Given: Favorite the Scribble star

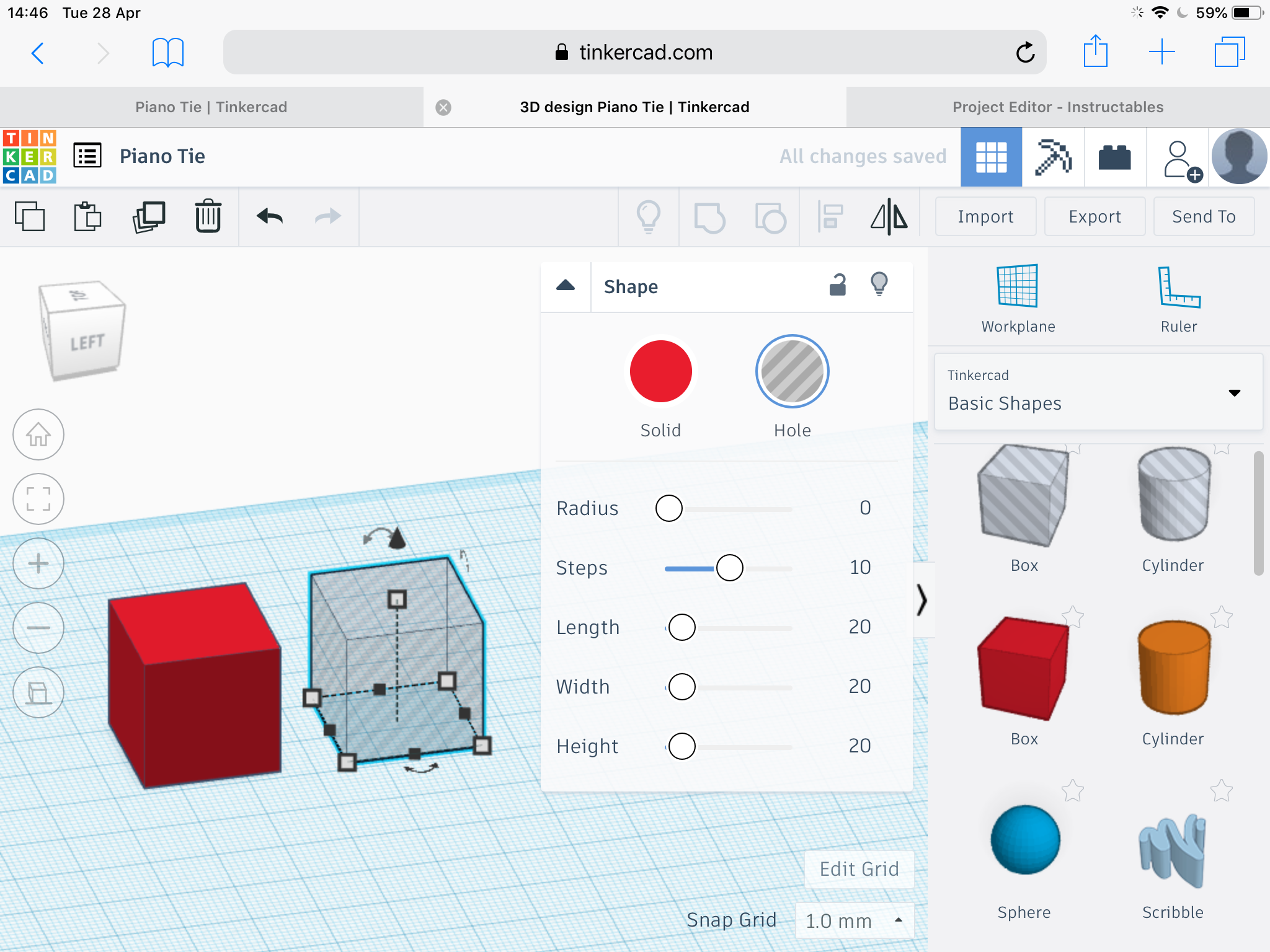Looking at the screenshot, I should pyautogui.click(x=1222, y=790).
